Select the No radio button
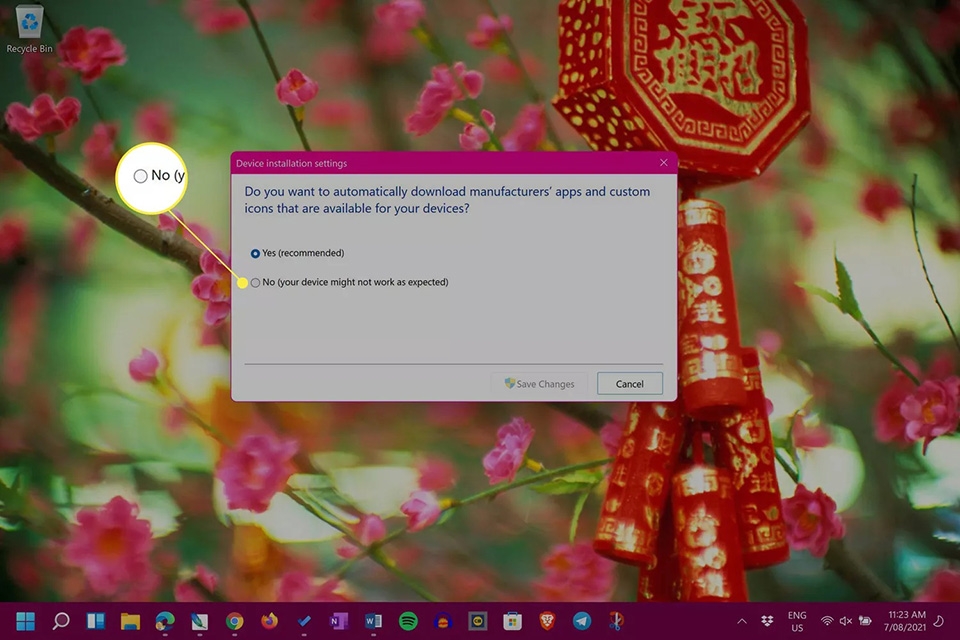This screenshot has width=960, height=640. [255, 282]
